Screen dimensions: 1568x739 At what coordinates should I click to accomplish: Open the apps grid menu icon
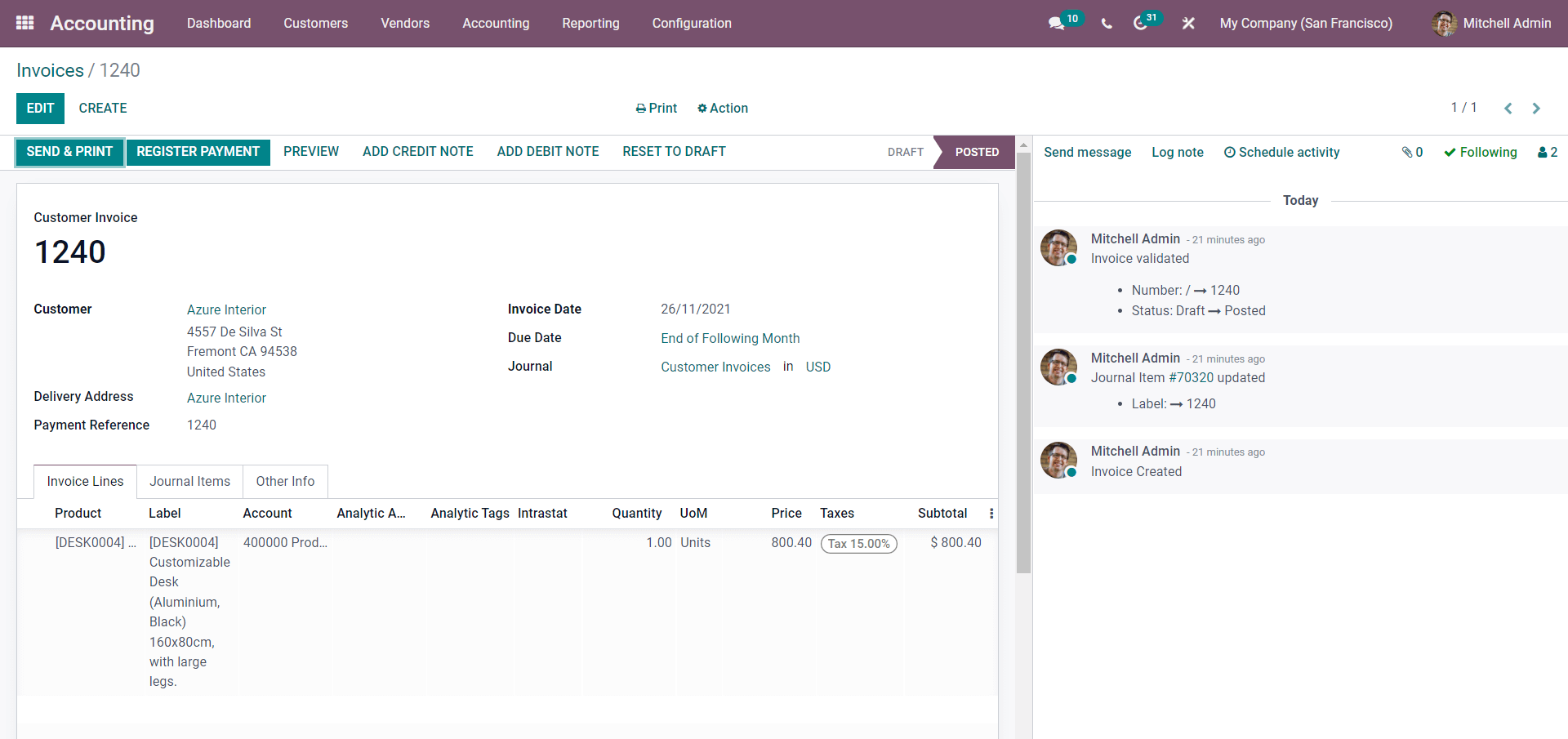24,23
